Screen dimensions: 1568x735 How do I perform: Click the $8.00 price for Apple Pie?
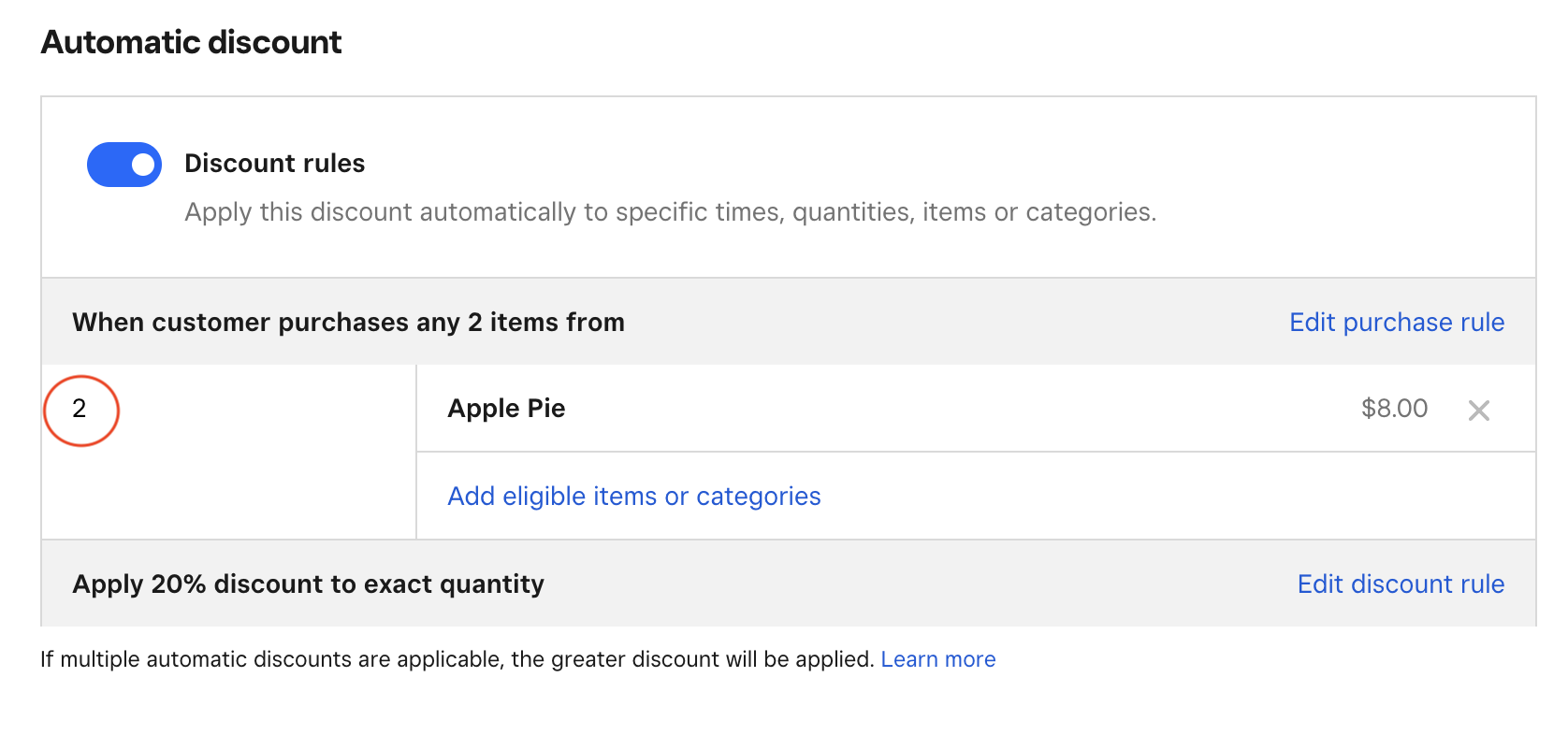1393,409
